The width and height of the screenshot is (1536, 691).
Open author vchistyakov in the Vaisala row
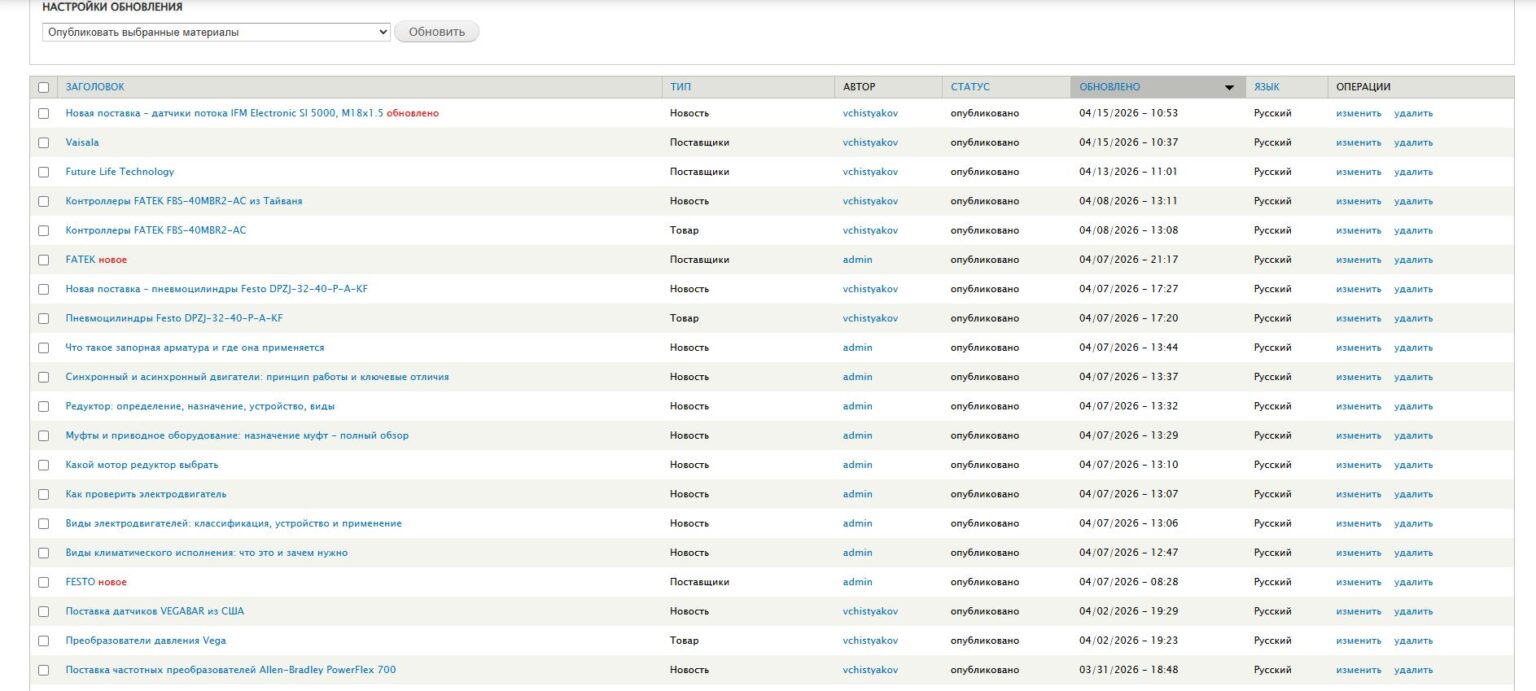click(870, 142)
